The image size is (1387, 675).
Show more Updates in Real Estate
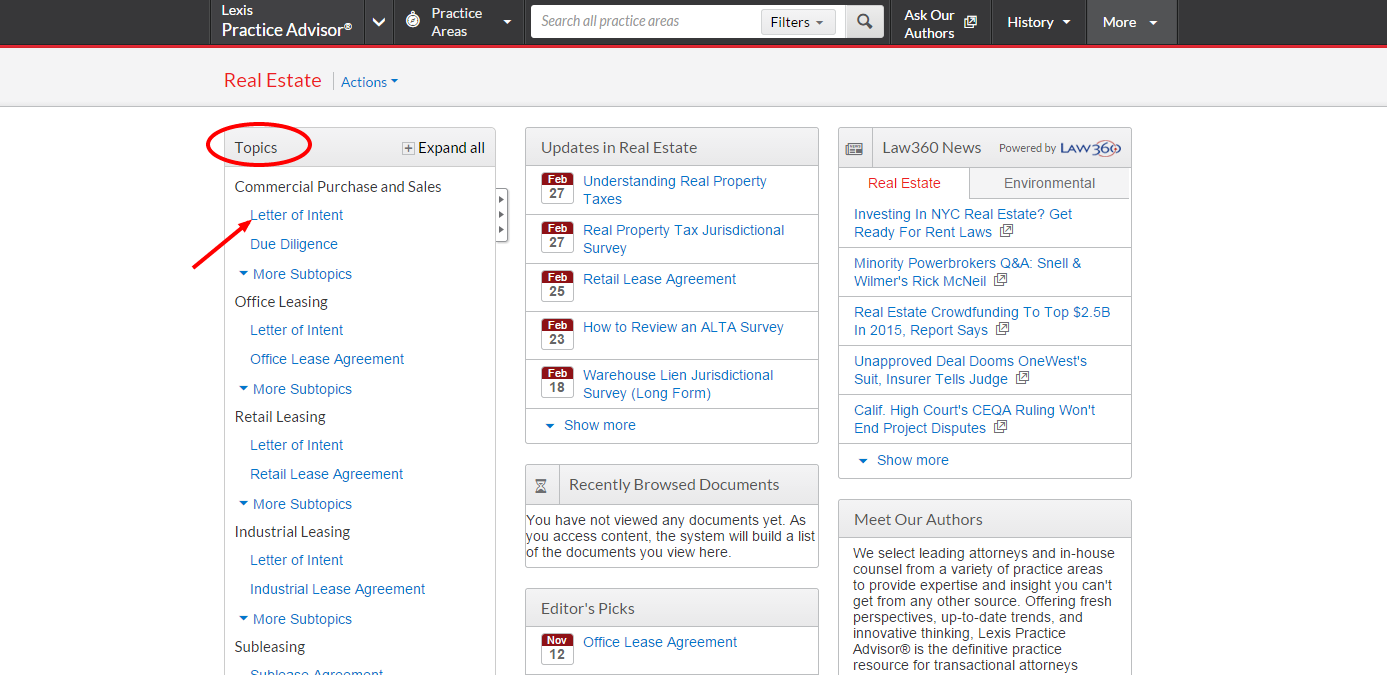(x=590, y=425)
